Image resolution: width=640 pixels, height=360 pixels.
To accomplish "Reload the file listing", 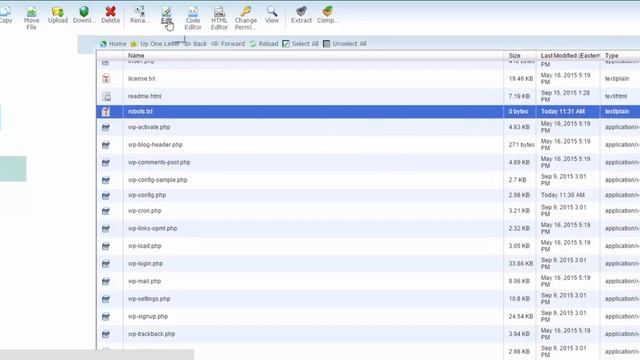I will 264,44.
